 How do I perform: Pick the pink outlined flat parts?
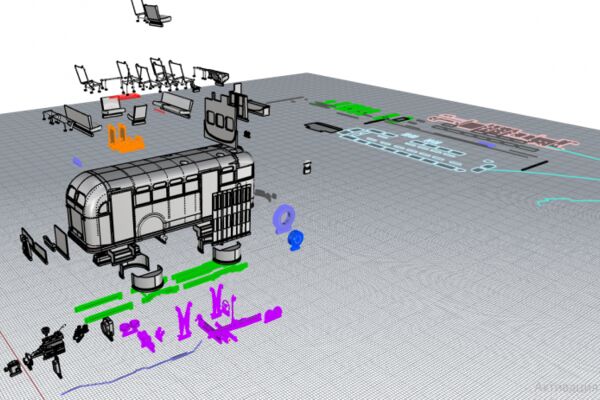tap(503, 132)
